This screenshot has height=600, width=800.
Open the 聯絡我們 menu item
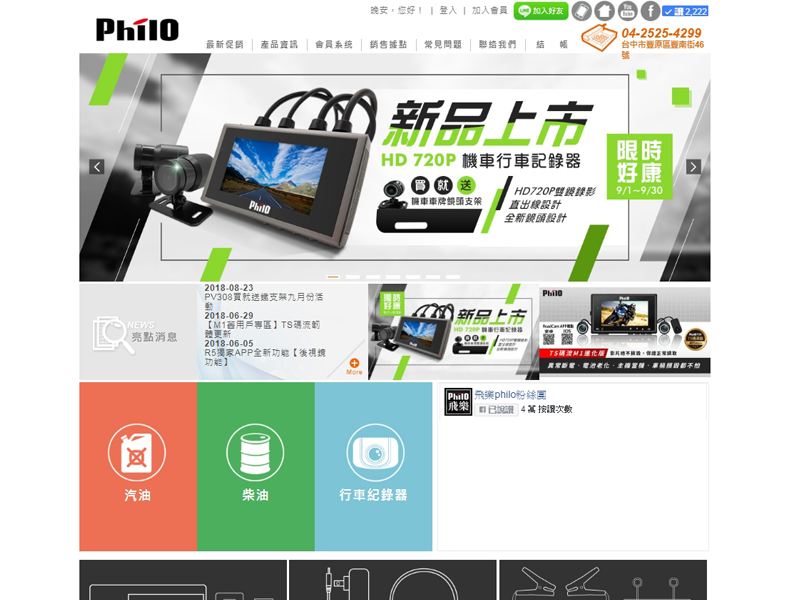(x=497, y=44)
